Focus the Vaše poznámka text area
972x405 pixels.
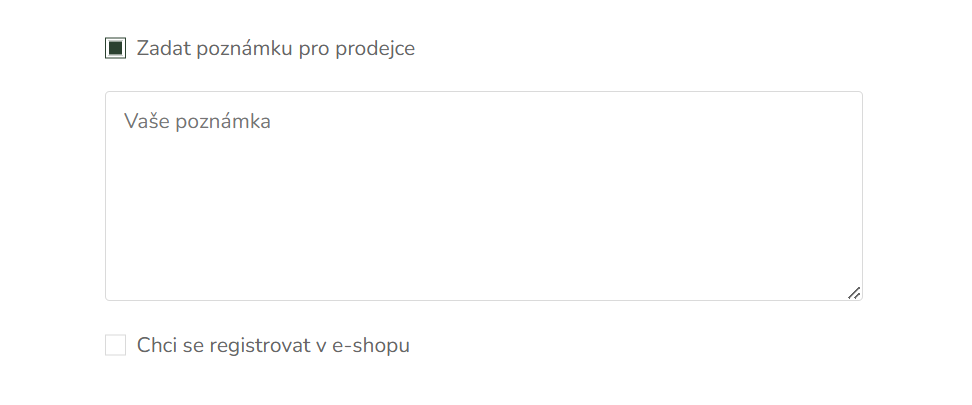click(484, 196)
